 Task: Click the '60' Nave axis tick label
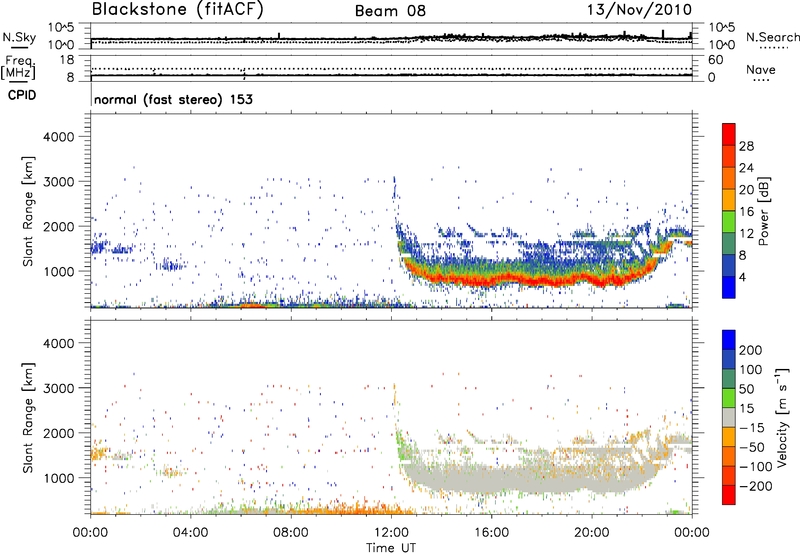[x=716, y=60]
